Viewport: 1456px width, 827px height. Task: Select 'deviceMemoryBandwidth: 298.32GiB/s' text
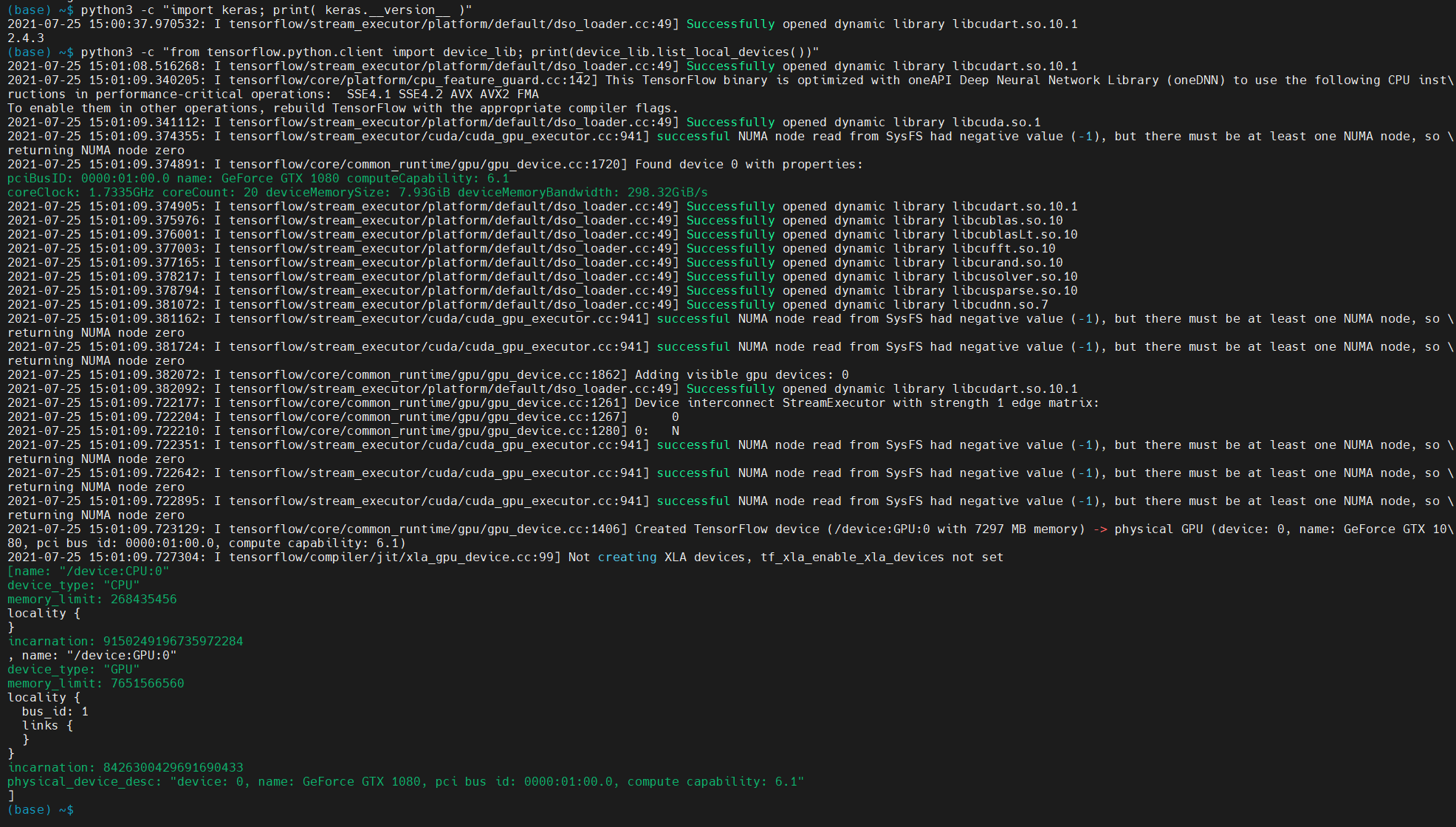[x=583, y=192]
